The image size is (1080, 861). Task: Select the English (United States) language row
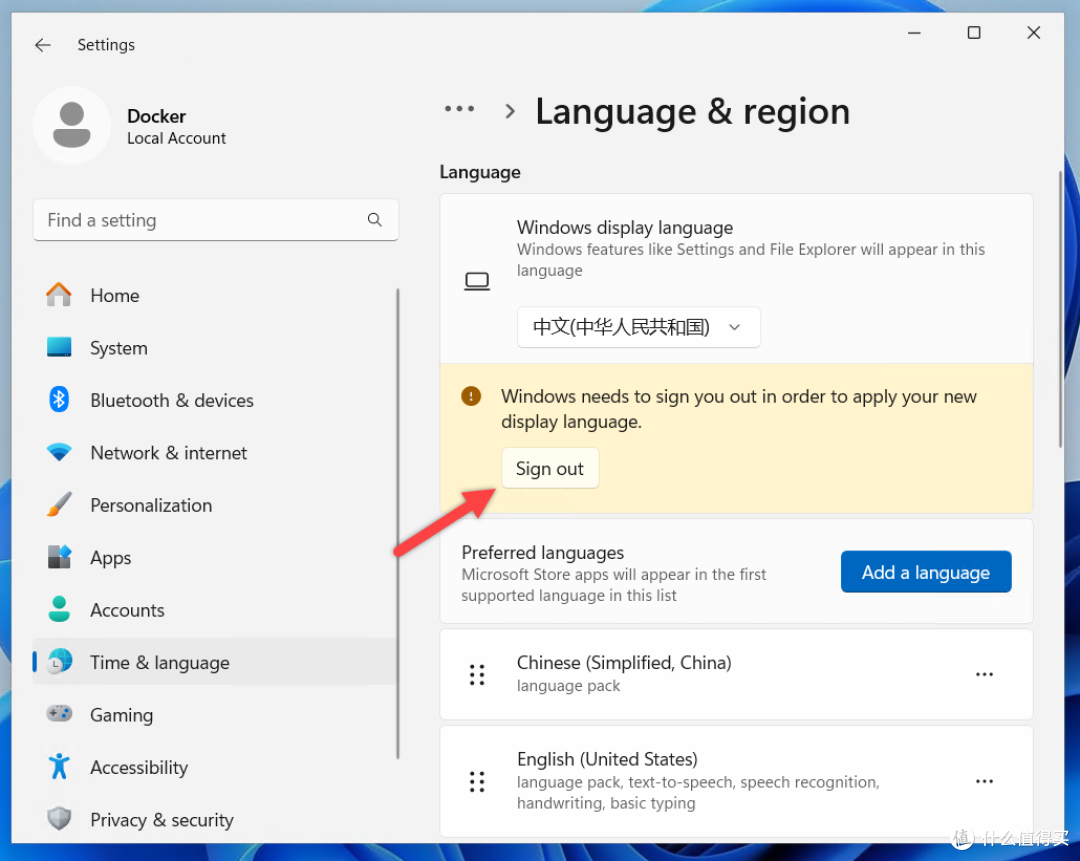736,781
